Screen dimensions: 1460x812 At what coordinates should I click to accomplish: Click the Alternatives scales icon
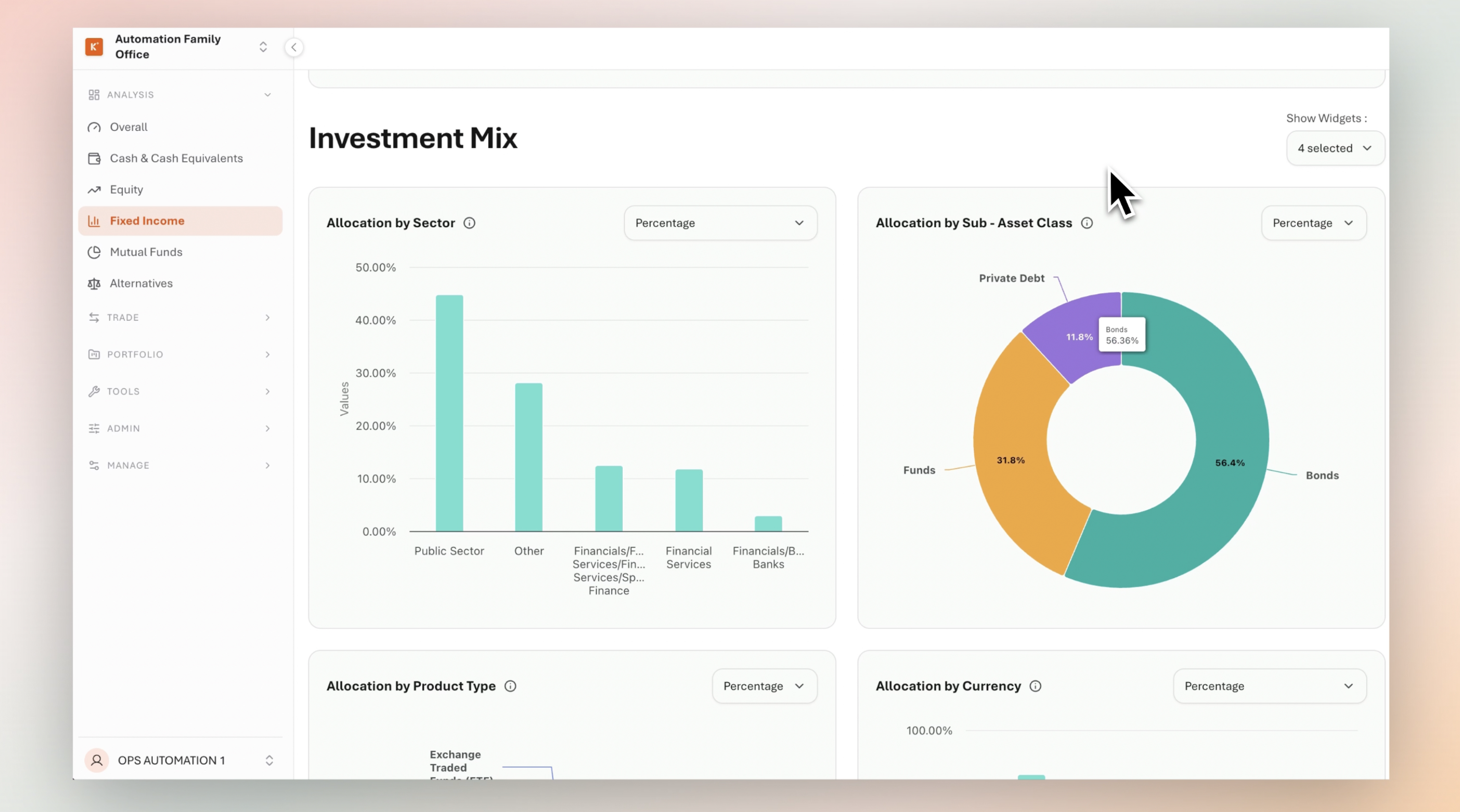coord(94,284)
